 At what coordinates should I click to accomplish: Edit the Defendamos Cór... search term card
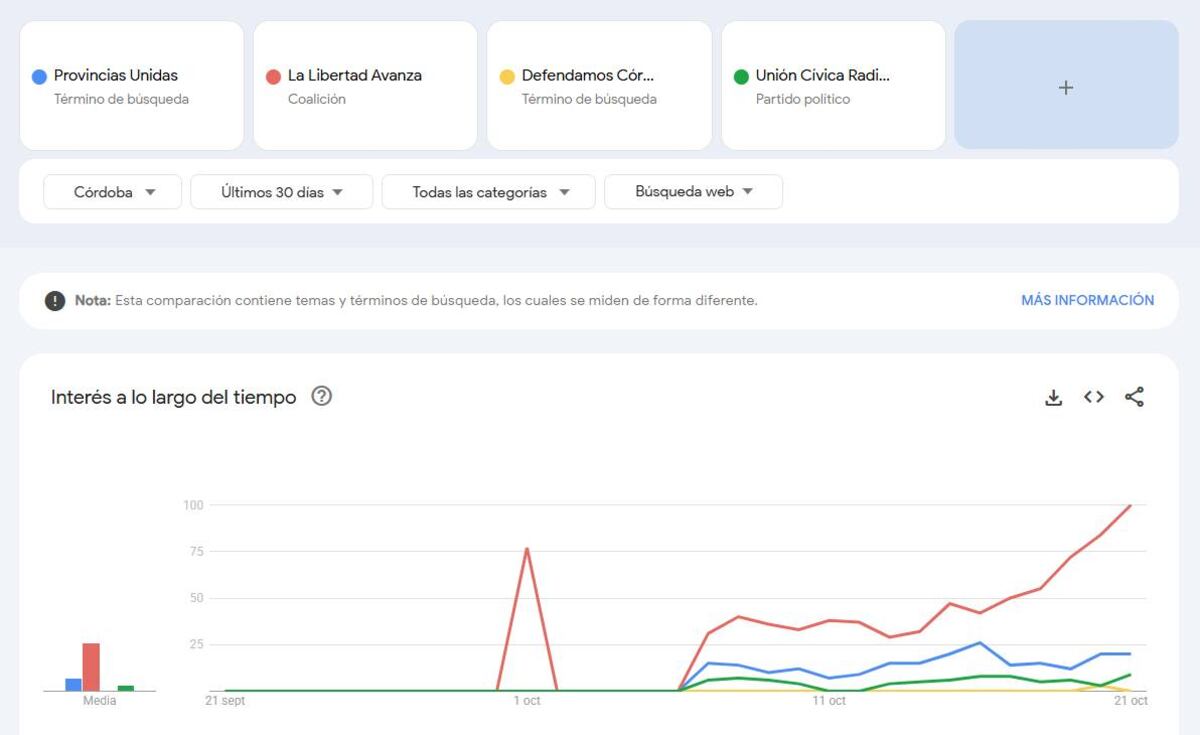click(599, 86)
